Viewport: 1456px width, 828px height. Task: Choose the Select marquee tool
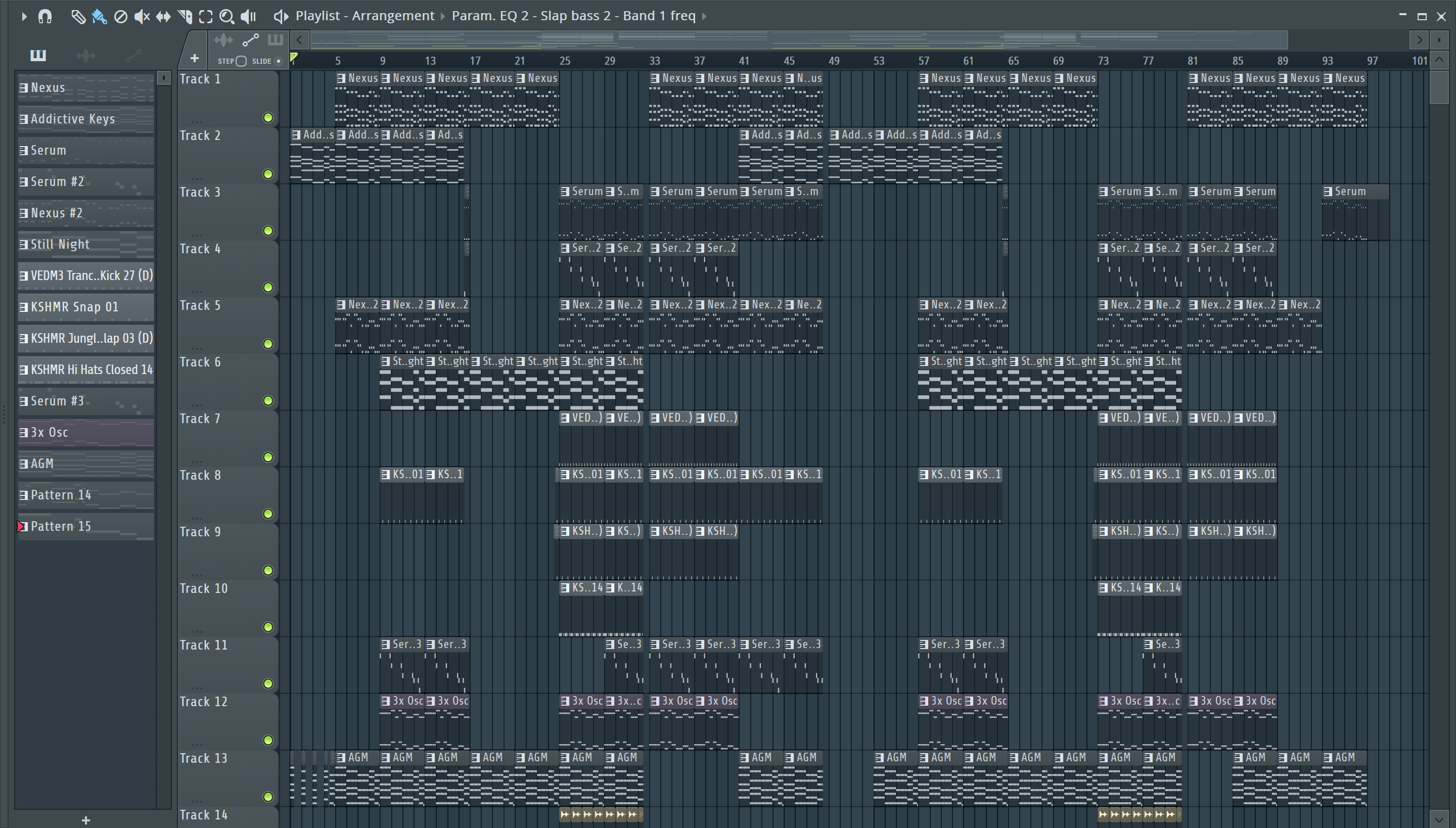tap(206, 17)
